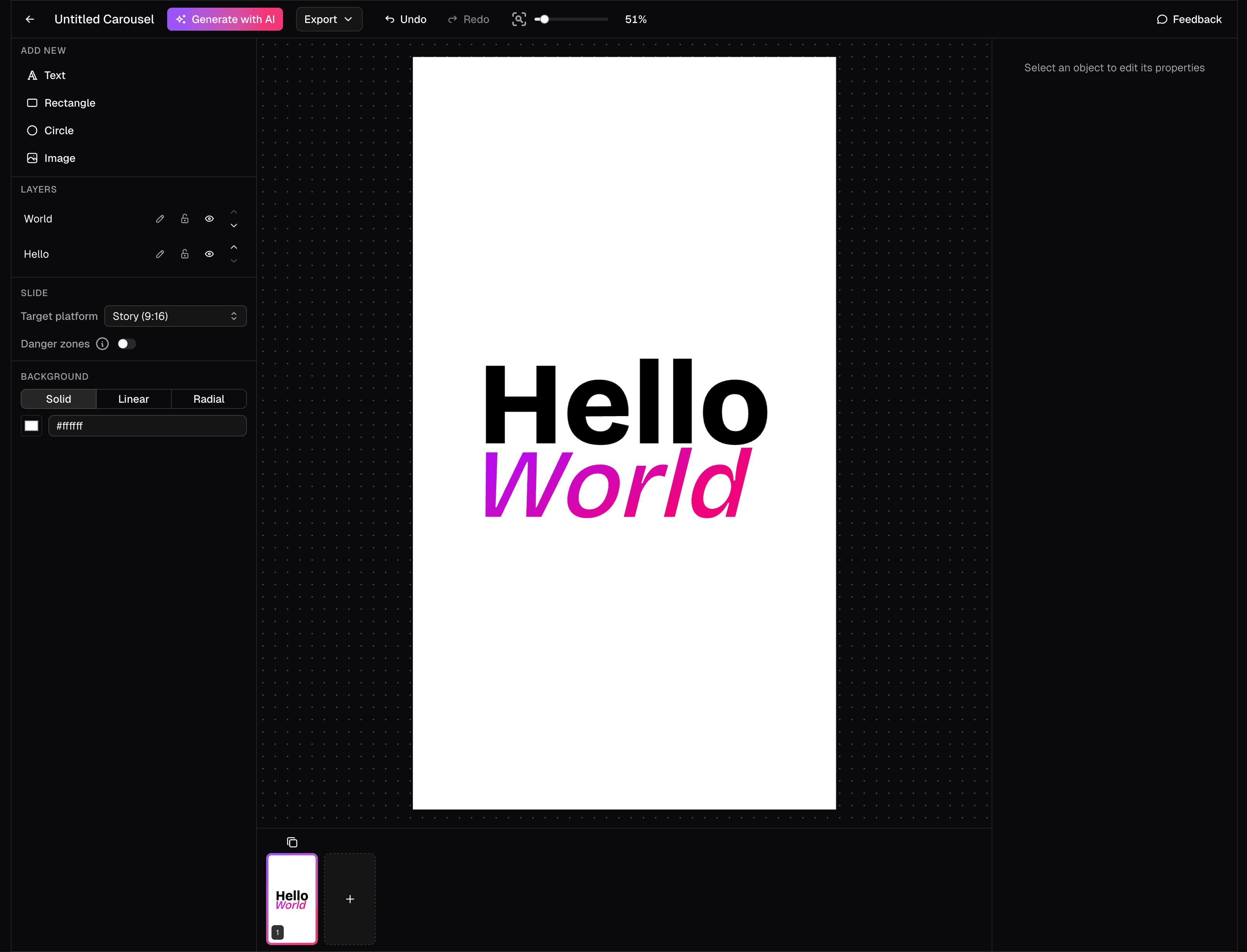Open Feedback

[1188, 19]
